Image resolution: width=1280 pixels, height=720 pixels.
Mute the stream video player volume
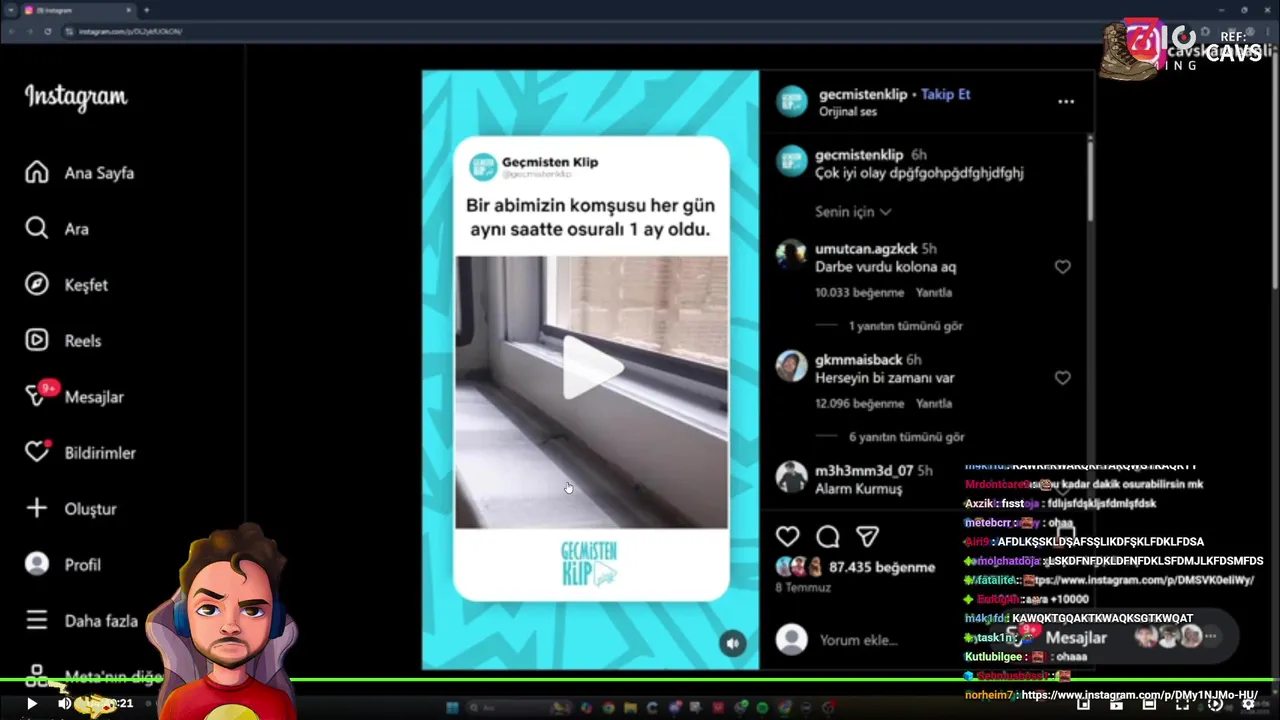click(65, 704)
